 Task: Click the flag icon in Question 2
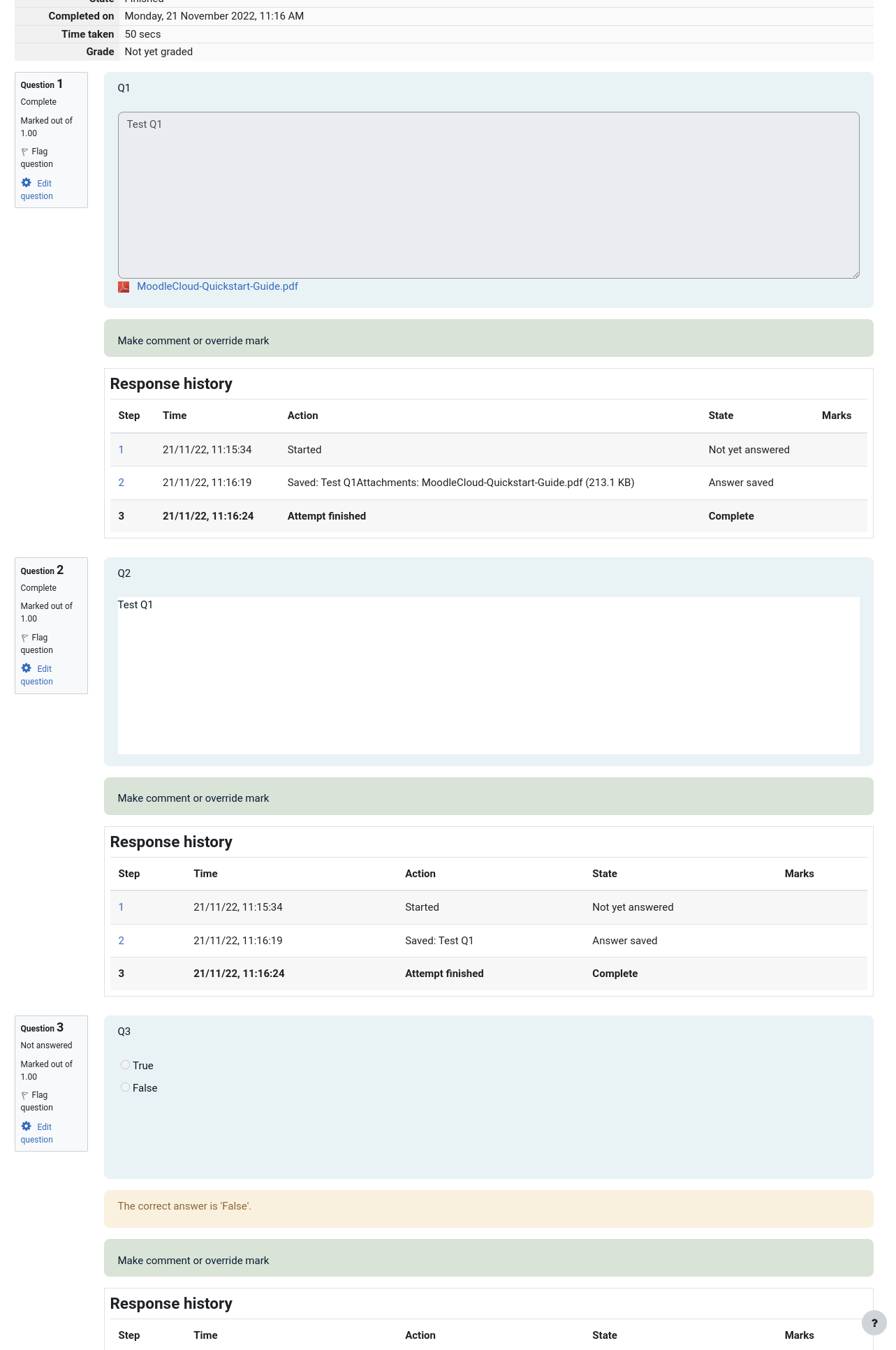(24, 638)
